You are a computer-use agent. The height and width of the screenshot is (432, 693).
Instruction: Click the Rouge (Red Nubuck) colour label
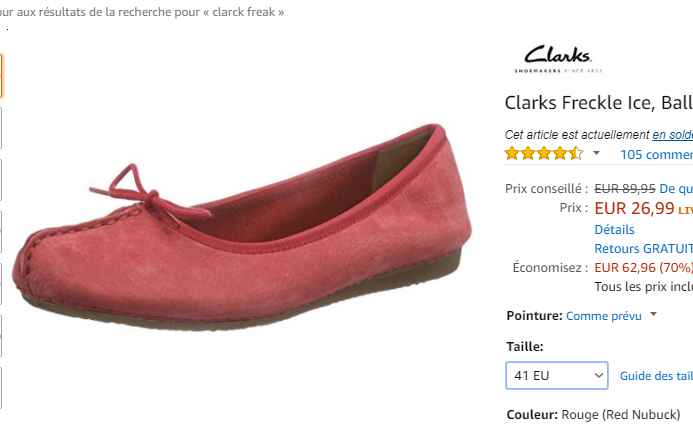(x=621, y=415)
